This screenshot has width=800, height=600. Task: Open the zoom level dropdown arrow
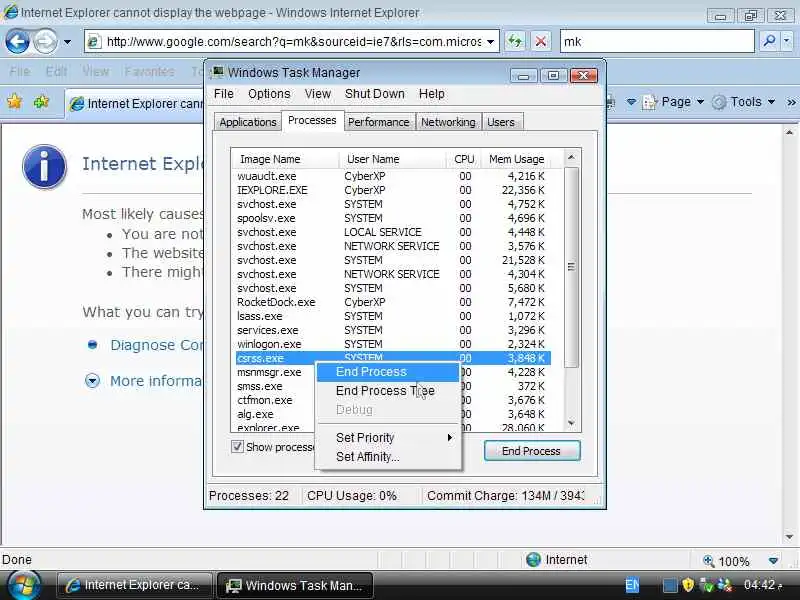(x=773, y=561)
